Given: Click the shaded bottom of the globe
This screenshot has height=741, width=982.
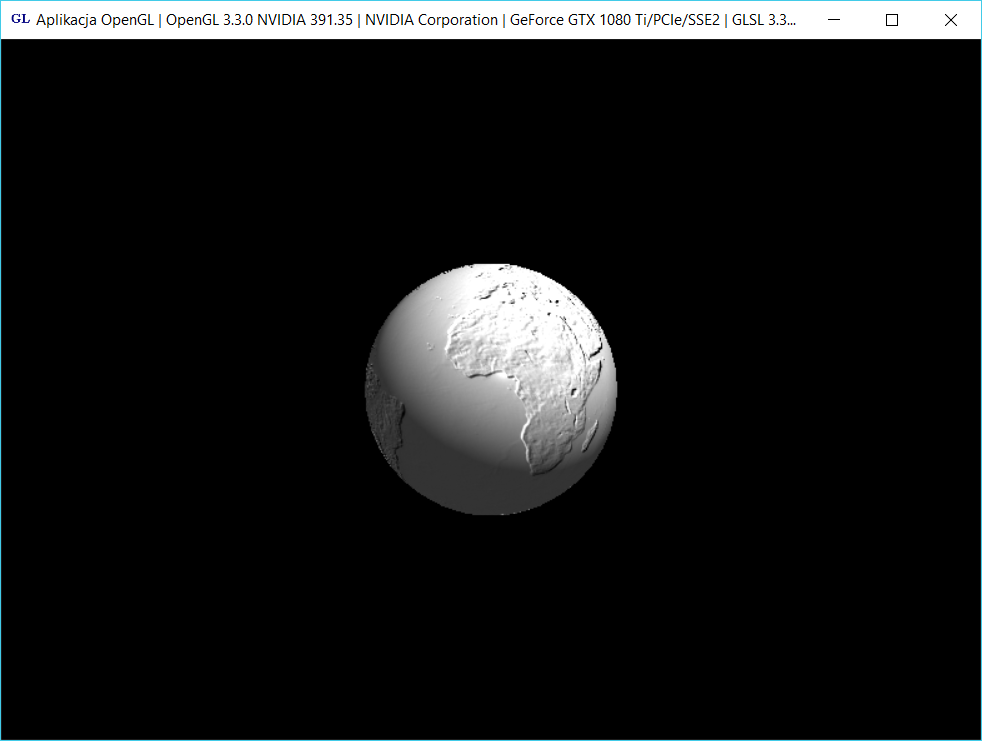Looking at the screenshot, I should 490,495.
